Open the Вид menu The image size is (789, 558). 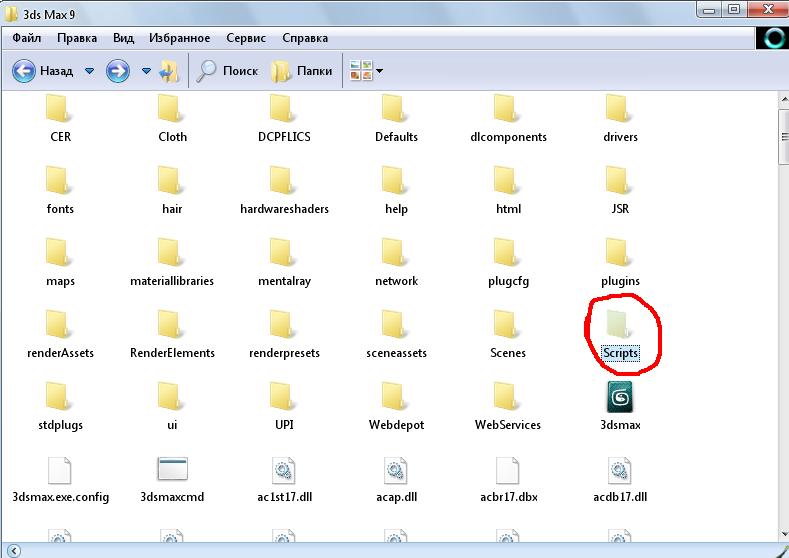coord(123,38)
